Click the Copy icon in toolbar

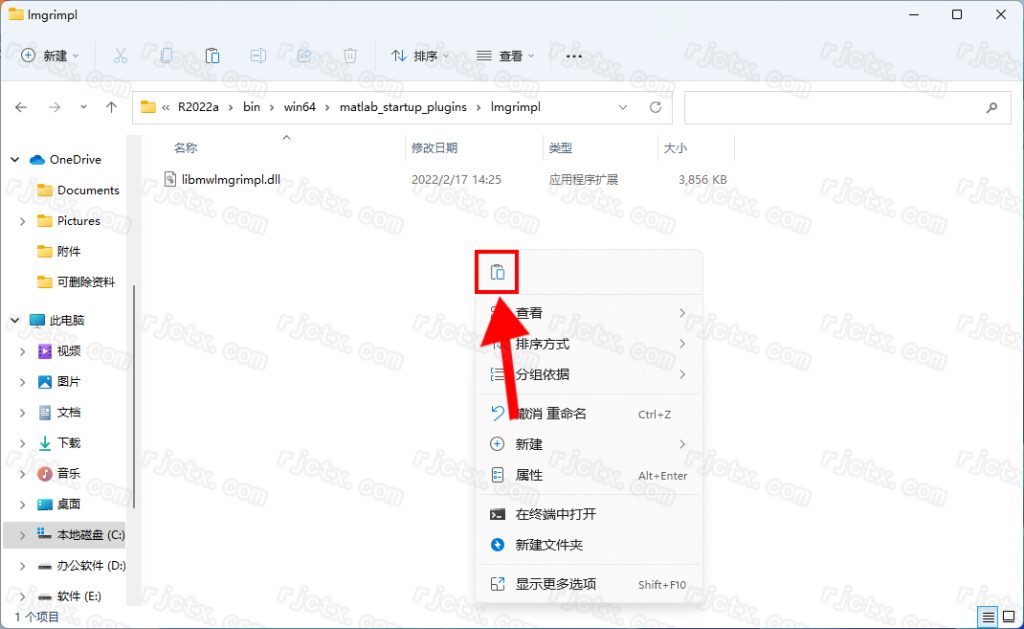(x=167, y=56)
